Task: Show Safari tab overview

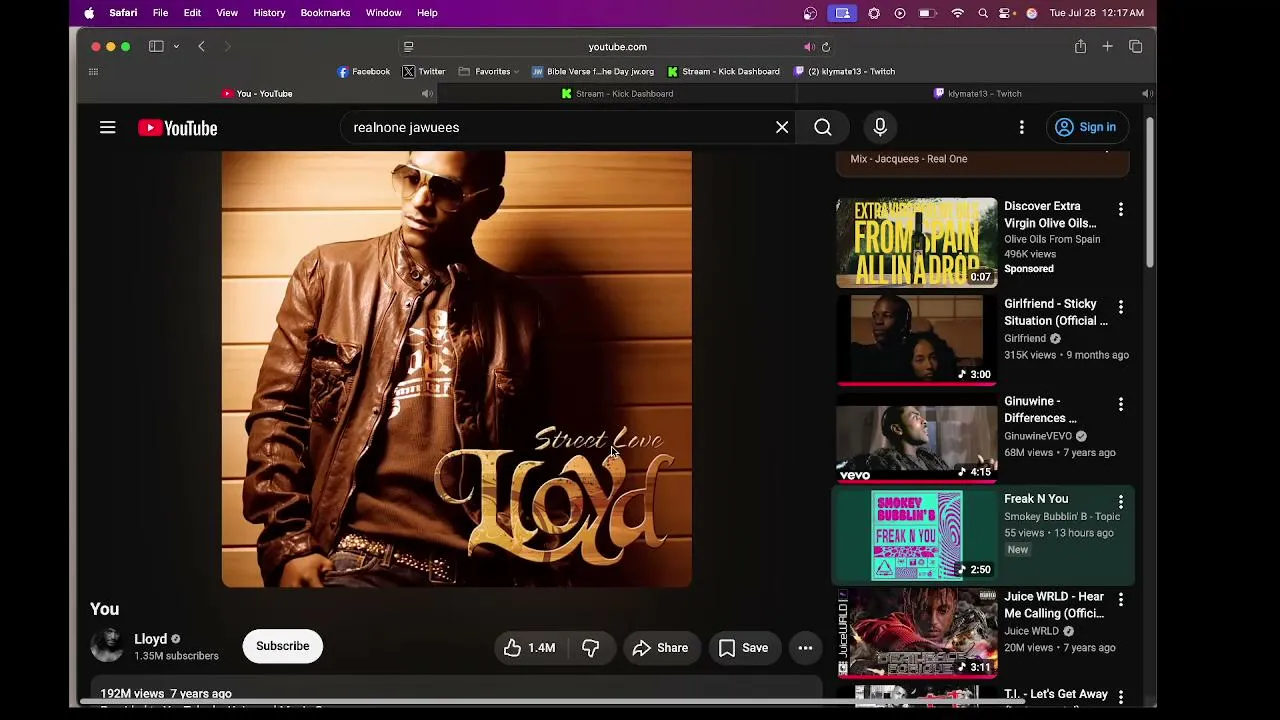Action: 1135,46
